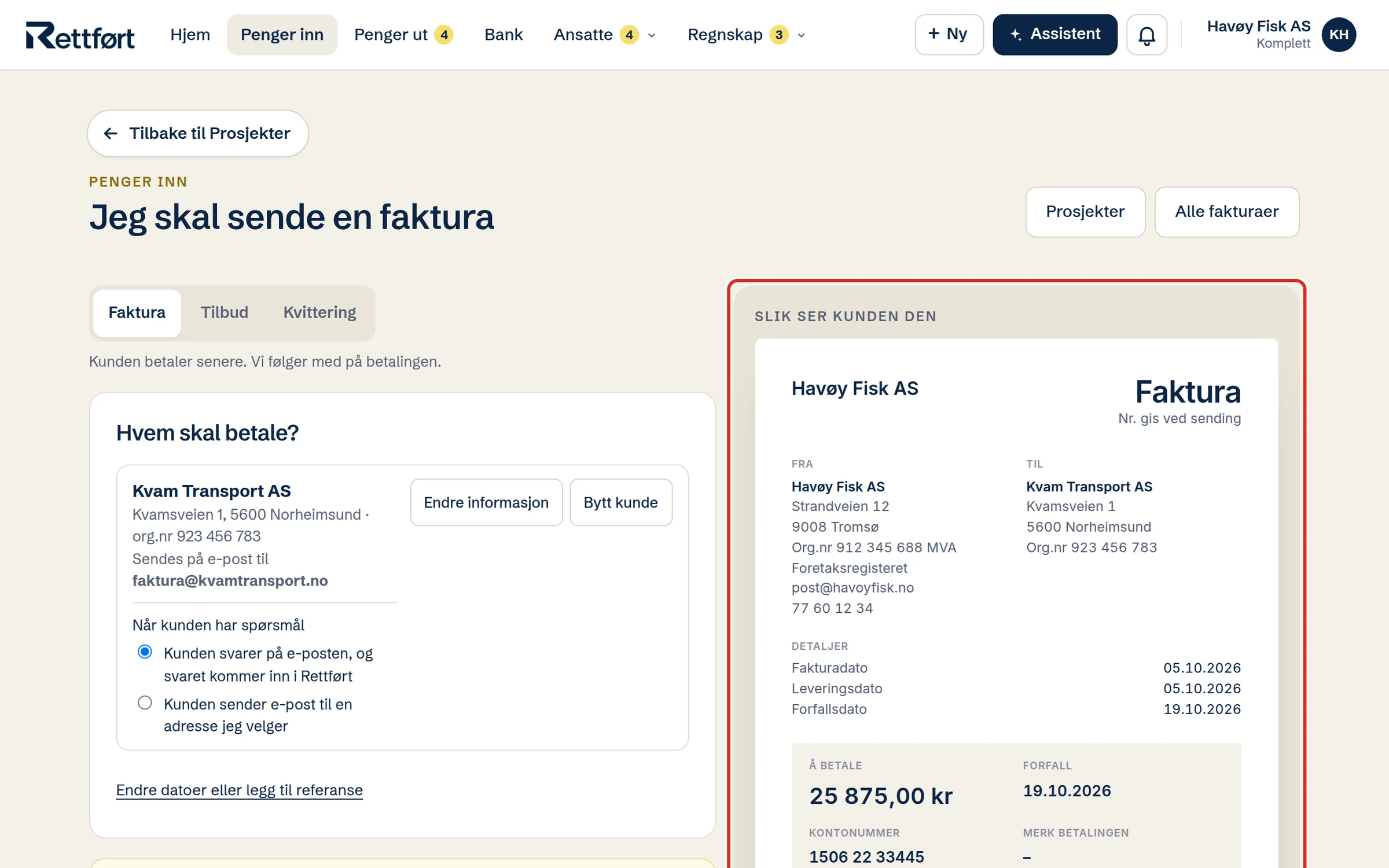Click Bytt kunde button
Screen dimensions: 1389x868
click(620, 502)
